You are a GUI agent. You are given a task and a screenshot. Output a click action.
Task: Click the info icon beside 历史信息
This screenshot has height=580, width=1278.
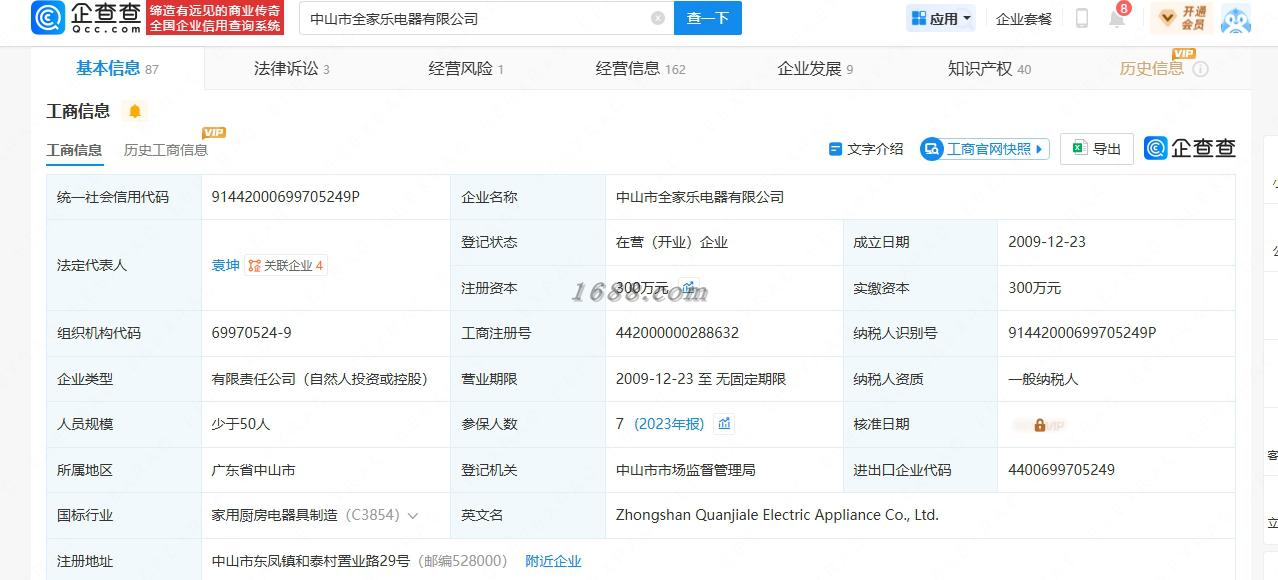click(x=1201, y=69)
